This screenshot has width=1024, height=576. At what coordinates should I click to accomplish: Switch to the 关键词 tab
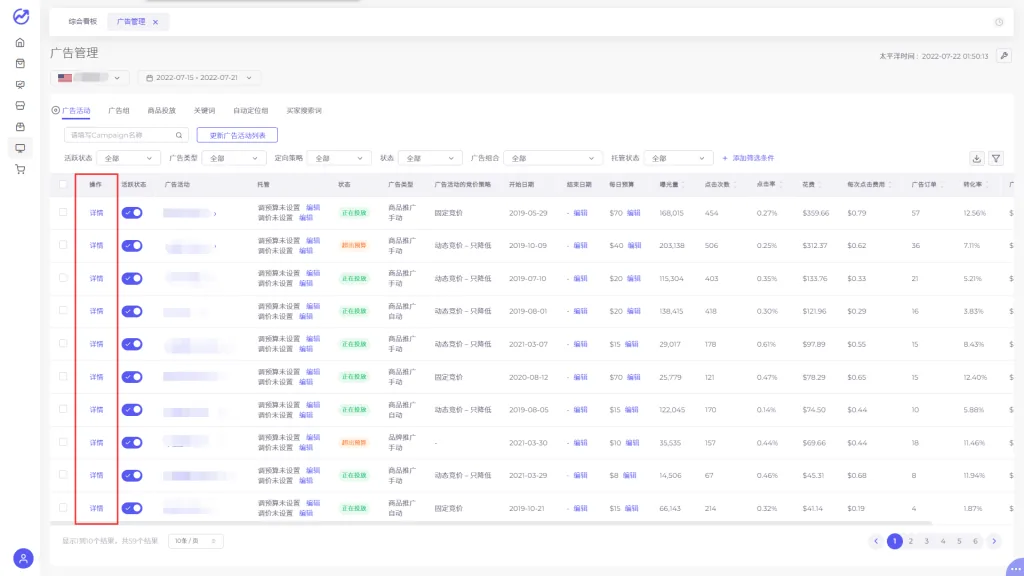tap(204, 110)
